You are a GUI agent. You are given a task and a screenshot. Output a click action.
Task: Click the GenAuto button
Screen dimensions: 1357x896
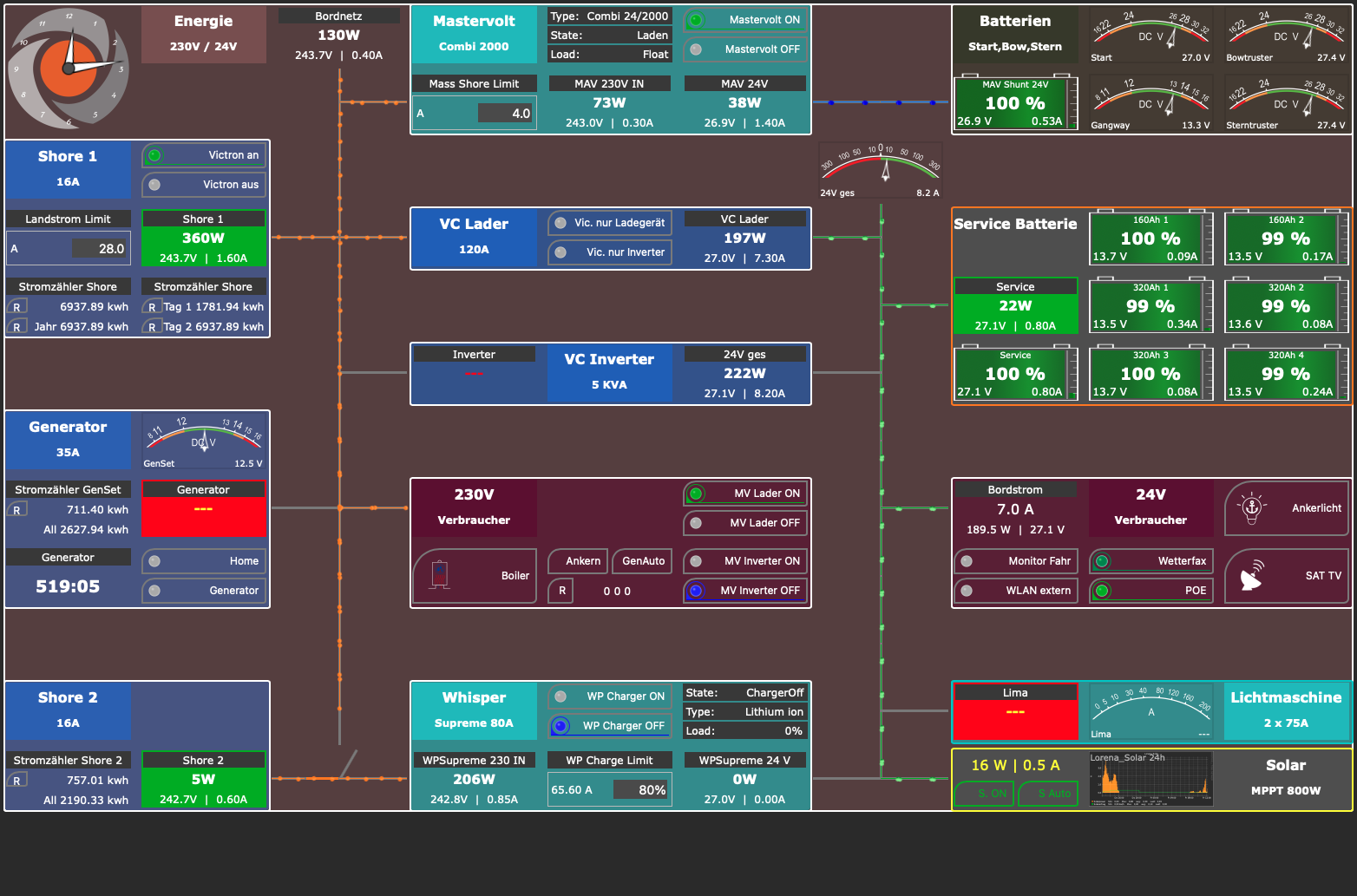(641, 561)
